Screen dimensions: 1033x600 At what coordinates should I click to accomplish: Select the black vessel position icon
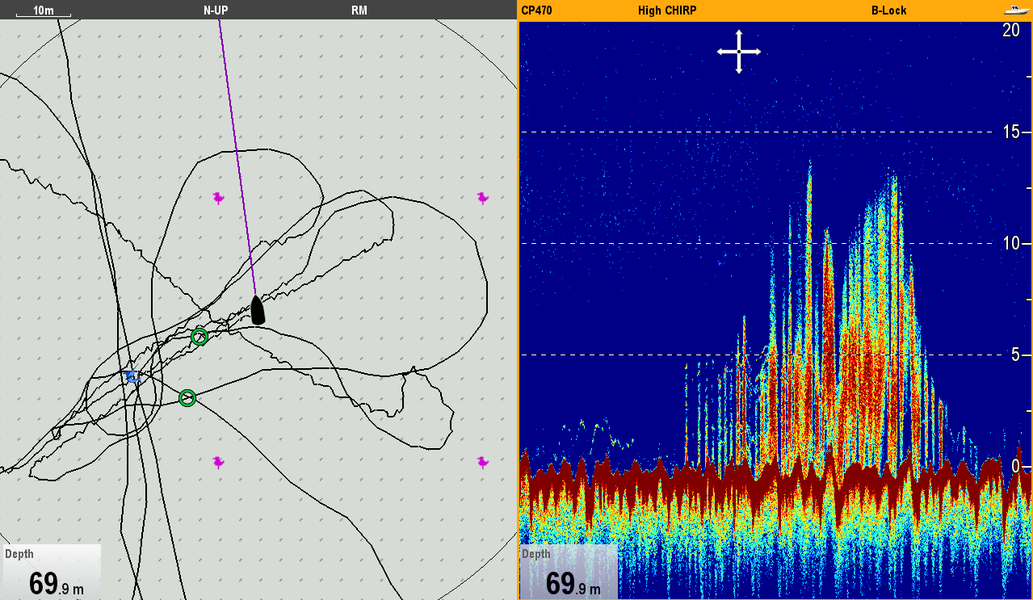point(257,311)
